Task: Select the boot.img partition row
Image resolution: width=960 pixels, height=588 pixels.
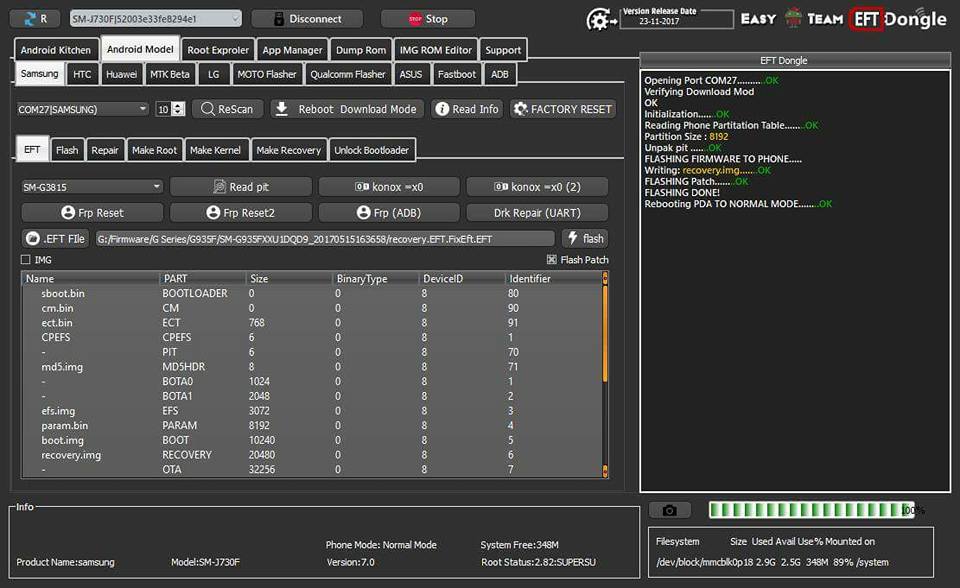Action: [x=312, y=440]
